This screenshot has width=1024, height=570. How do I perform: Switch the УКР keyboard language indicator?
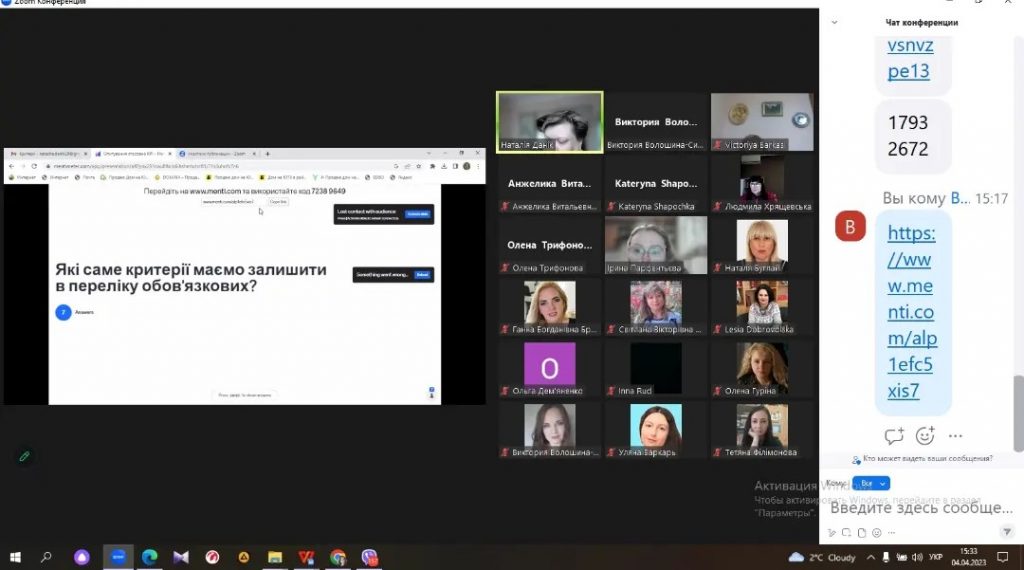935,557
